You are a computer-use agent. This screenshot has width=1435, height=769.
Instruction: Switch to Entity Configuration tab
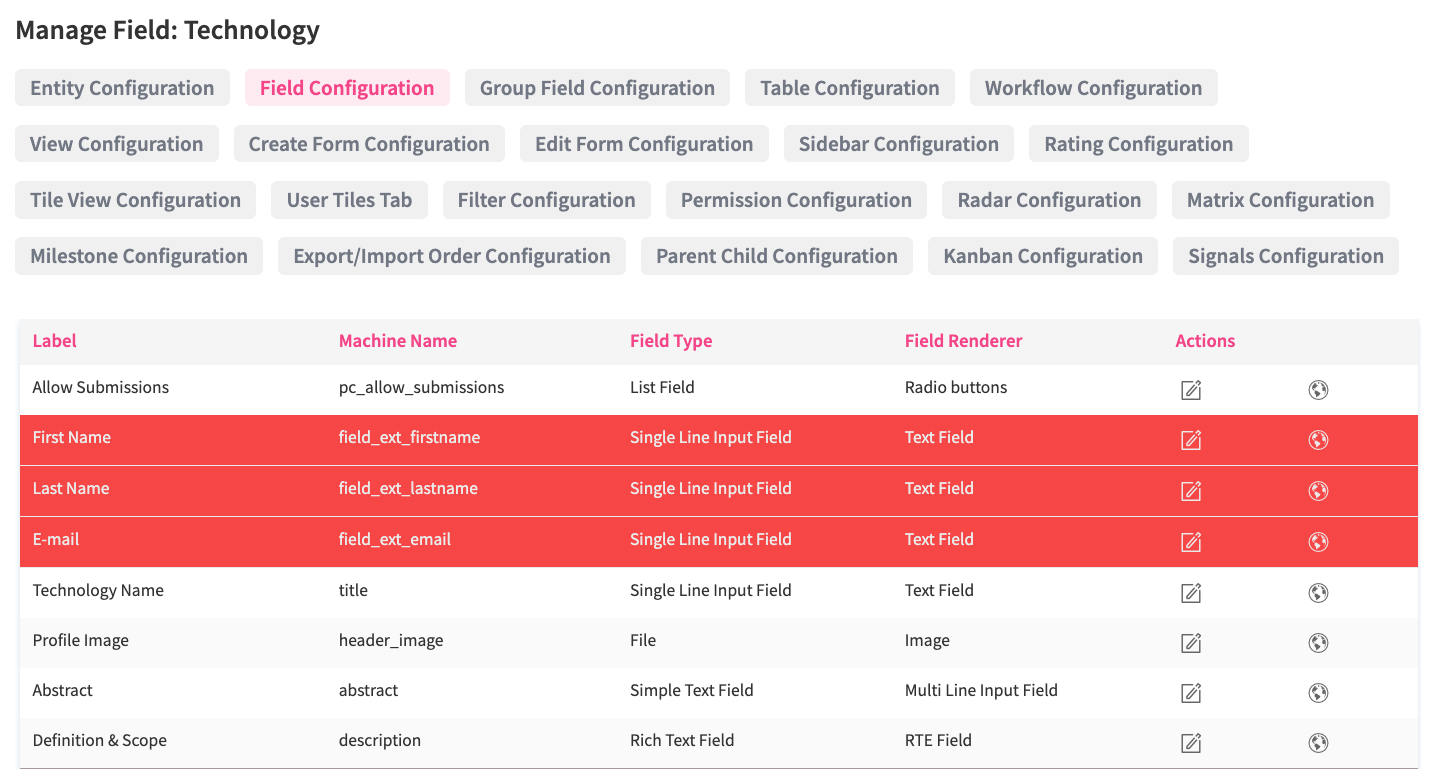tap(122, 88)
